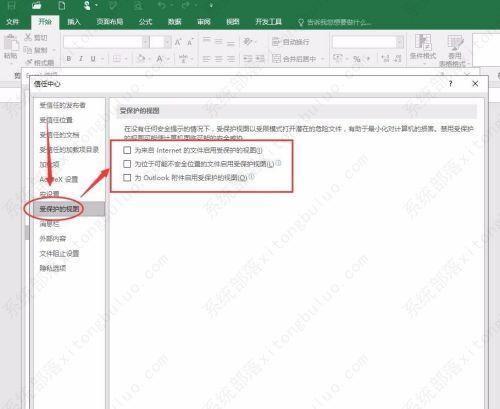Image resolution: width=500 pixels, height=409 pixels.
Task: Select File Block Settings (文件阻止设置) in sidebar
Action: (x=59, y=253)
